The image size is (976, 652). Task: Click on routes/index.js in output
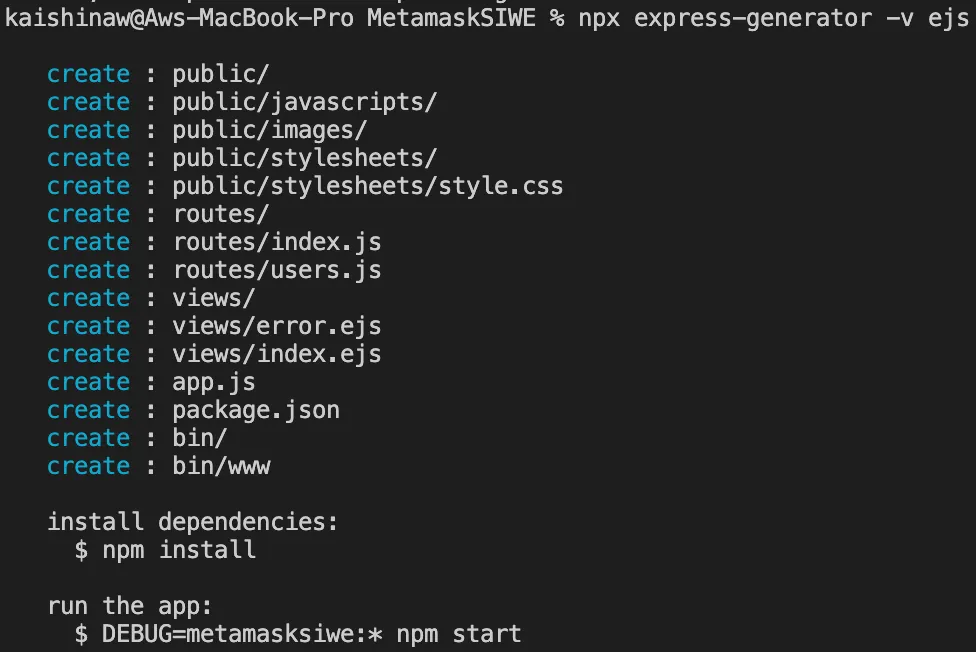coord(276,242)
